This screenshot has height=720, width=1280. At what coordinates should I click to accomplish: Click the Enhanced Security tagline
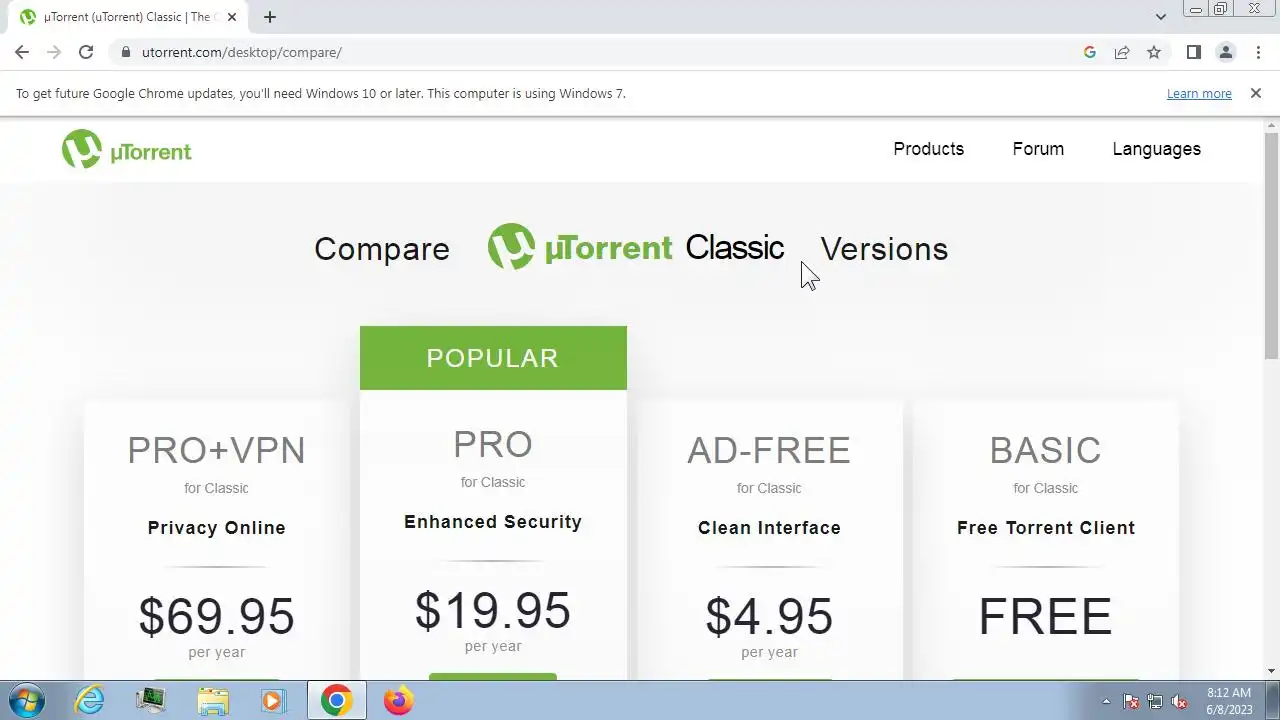(x=493, y=522)
